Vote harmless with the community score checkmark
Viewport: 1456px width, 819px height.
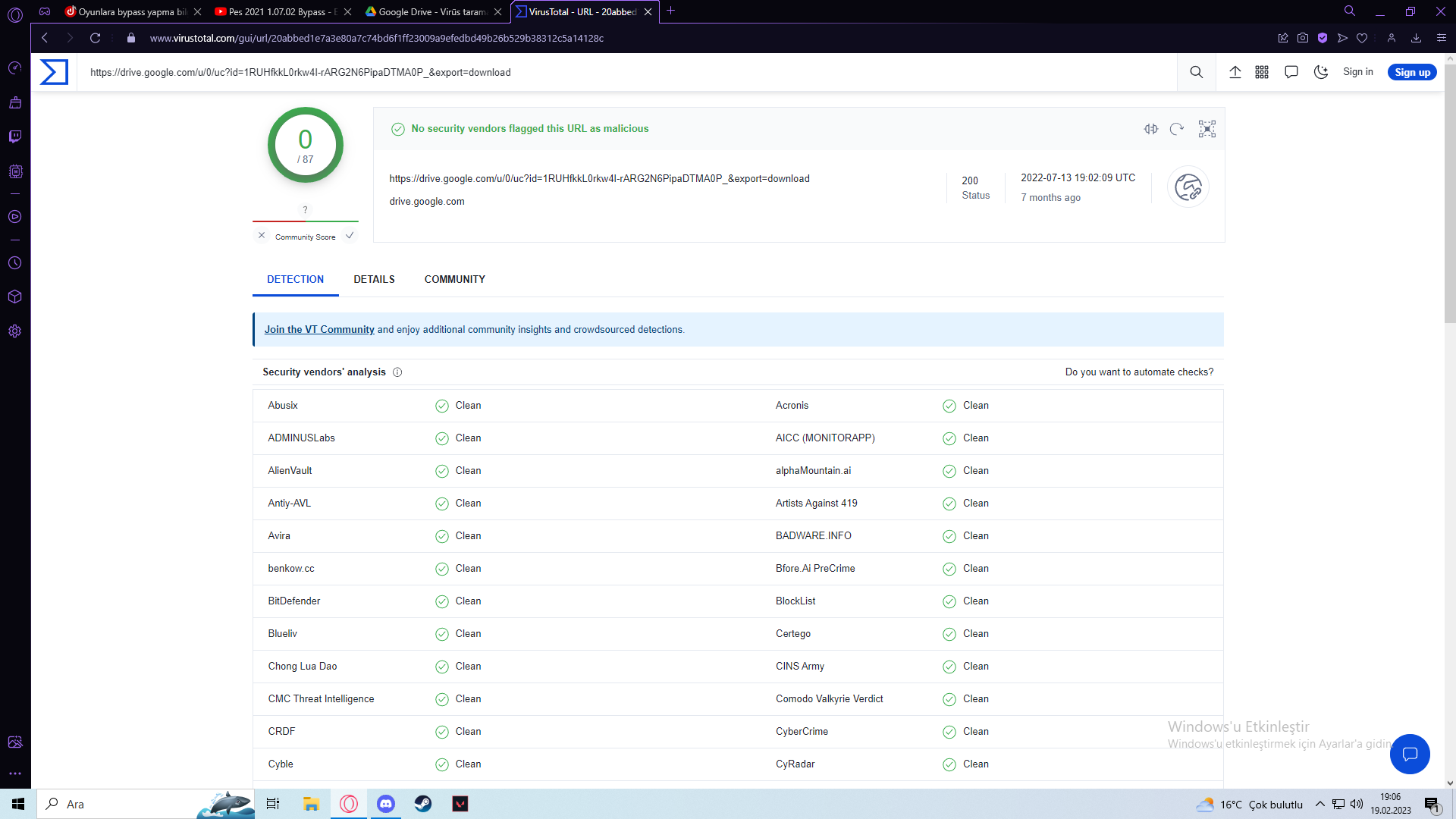click(350, 235)
